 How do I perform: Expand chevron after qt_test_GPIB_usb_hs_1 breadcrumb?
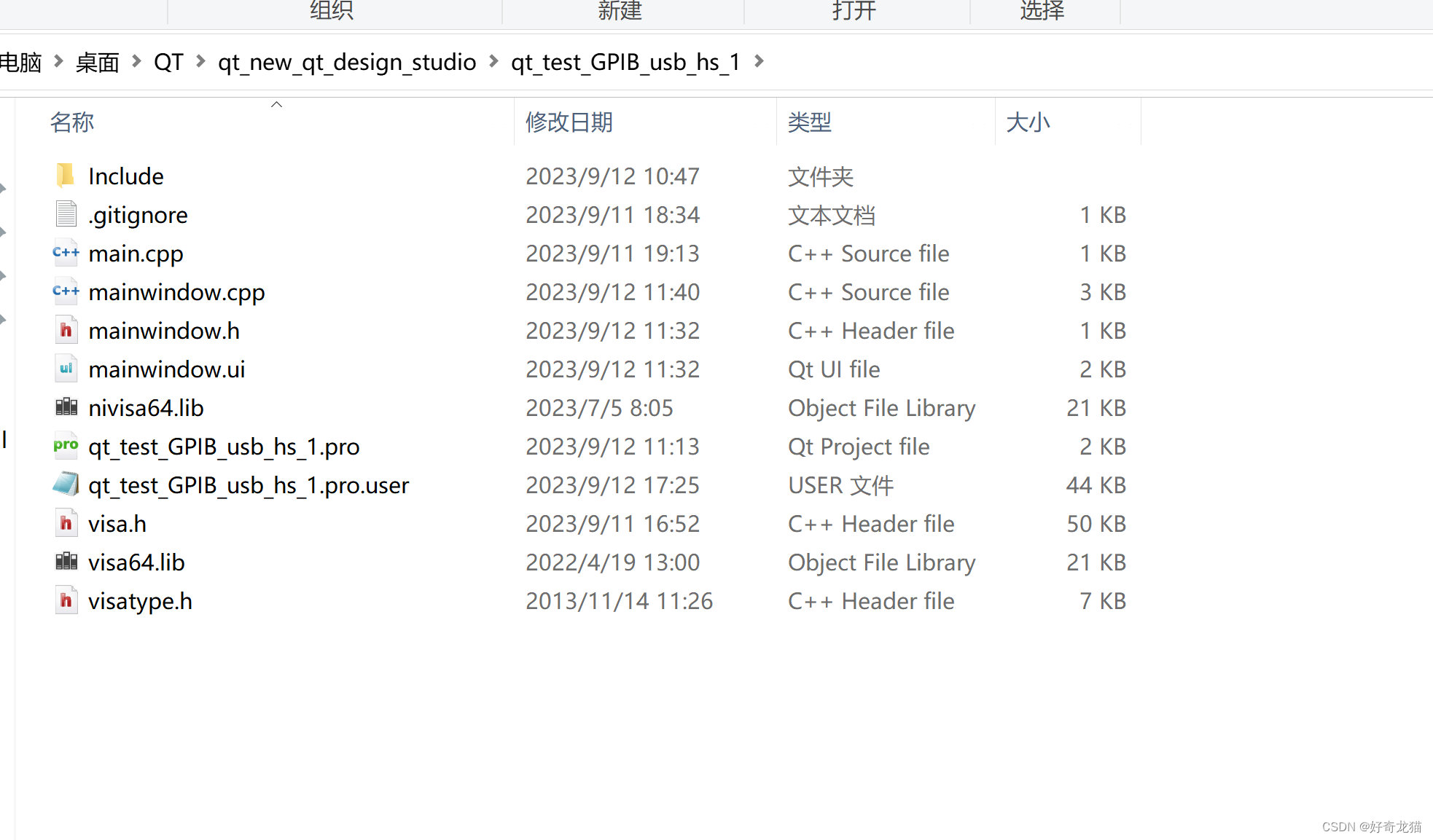[x=759, y=61]
